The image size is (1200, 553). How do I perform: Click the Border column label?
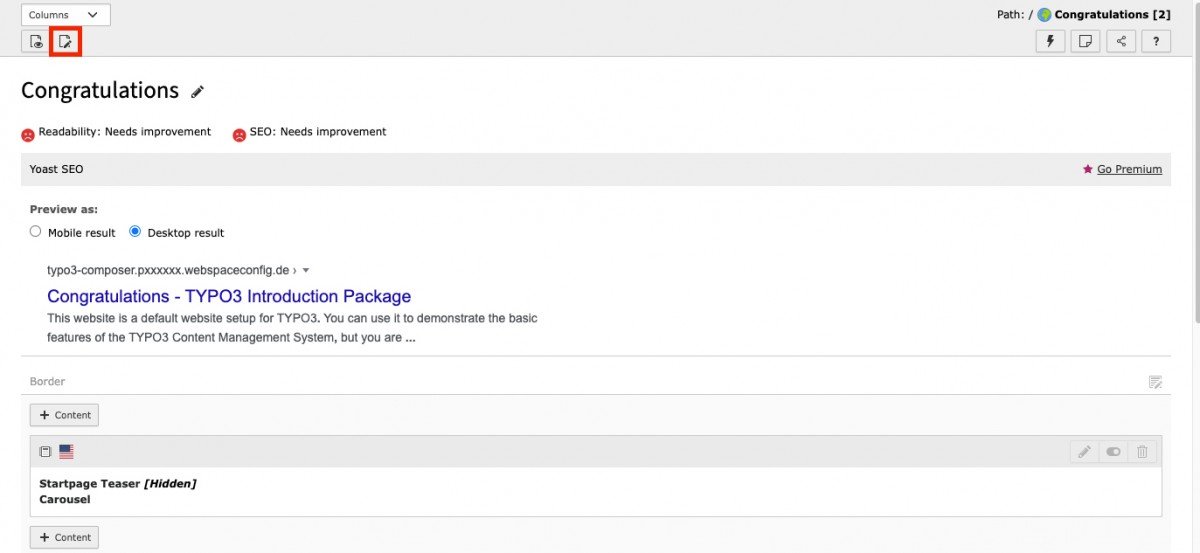[47, 382]
